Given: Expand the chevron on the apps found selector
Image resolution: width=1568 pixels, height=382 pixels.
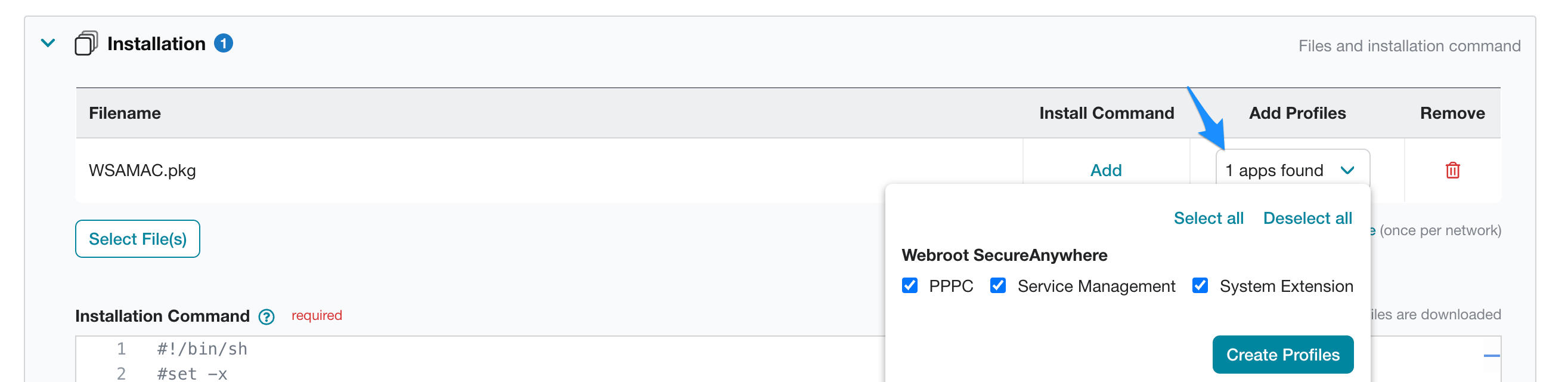Looking at the screenshot, I should click(x=1349, y=171).
